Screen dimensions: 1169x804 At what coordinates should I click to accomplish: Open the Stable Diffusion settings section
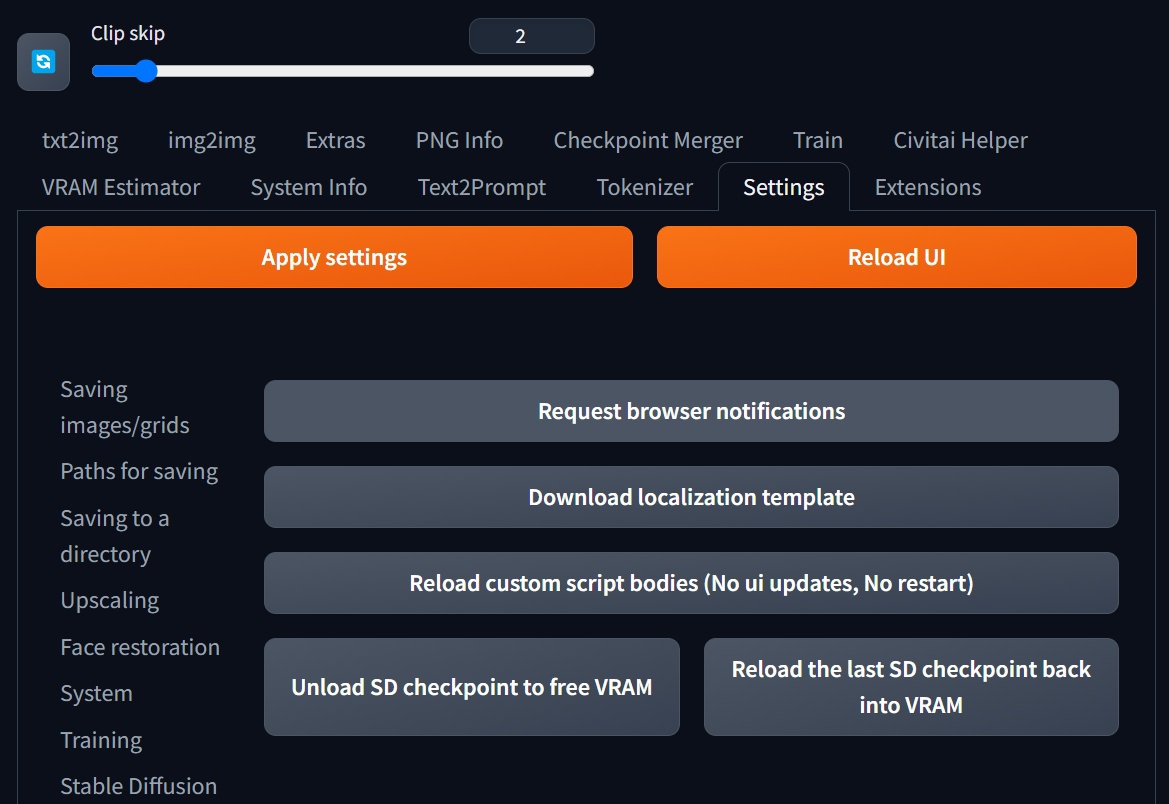pos(138,786)
